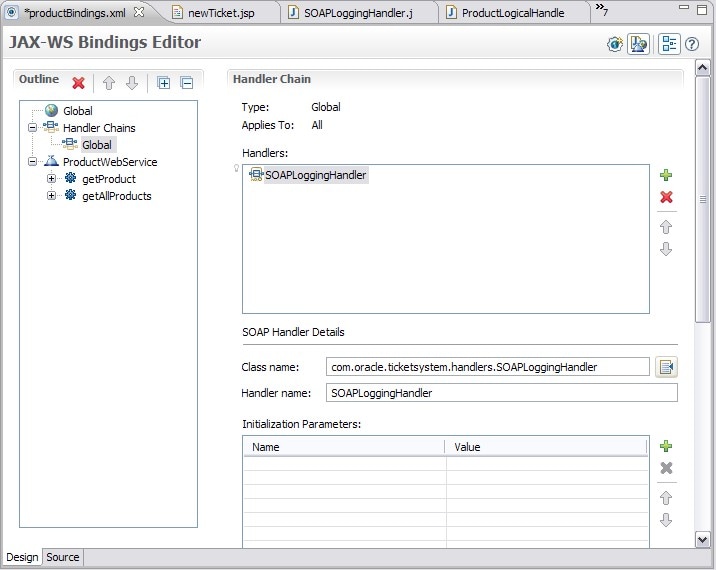Click into Class name field
This screenshot has width=716, height=570.
[x=487, y=367]
